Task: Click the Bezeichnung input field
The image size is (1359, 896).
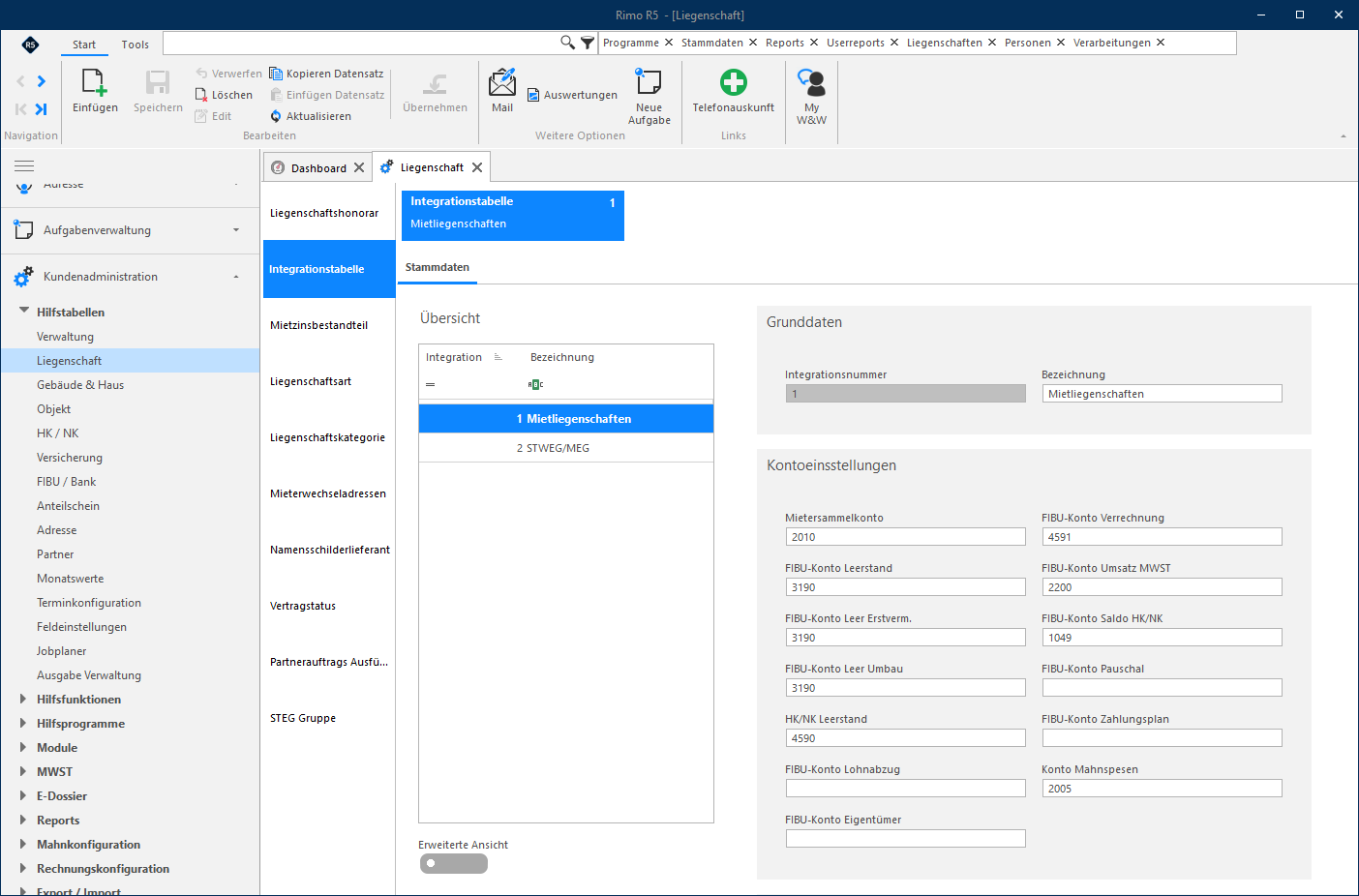Action: pyautogui.click(x=1162, y=394)
